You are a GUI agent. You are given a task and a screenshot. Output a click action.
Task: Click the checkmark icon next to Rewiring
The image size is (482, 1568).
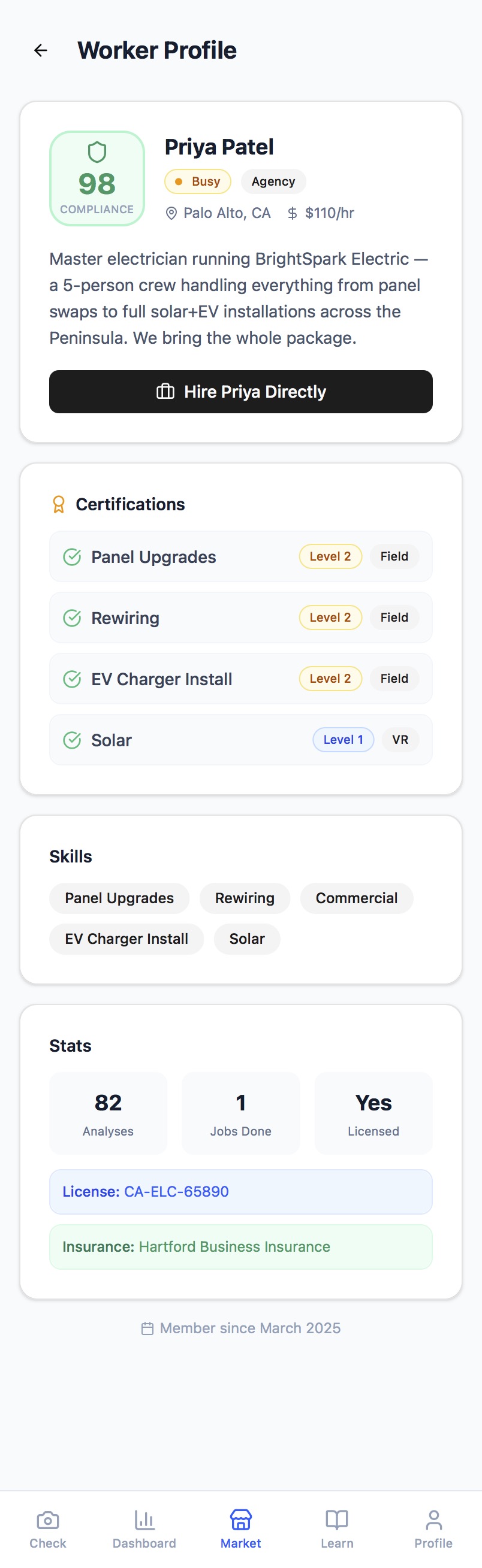(x=72, y=618)
